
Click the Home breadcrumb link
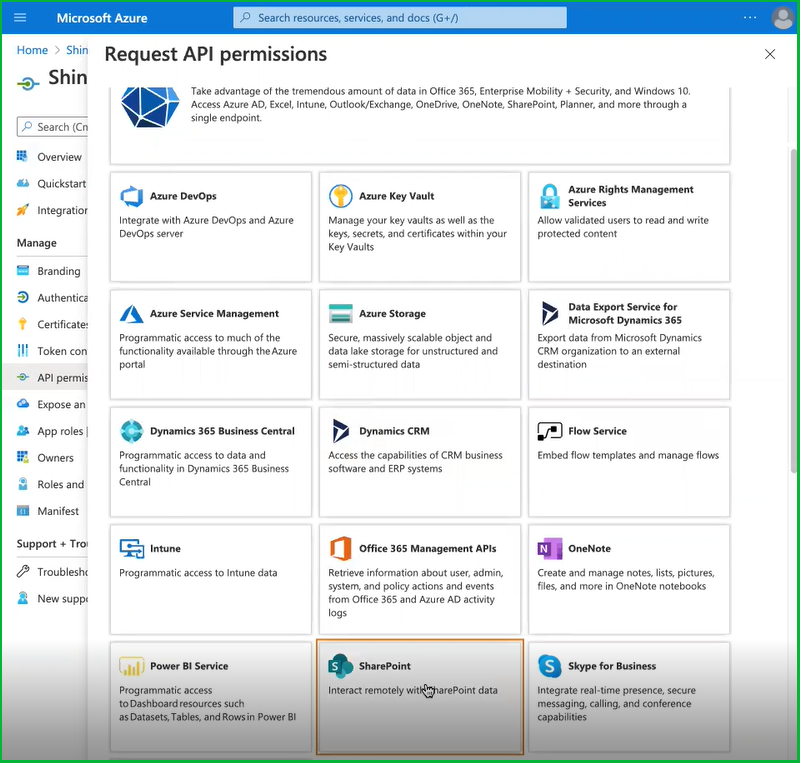click(x=32, y=50)
